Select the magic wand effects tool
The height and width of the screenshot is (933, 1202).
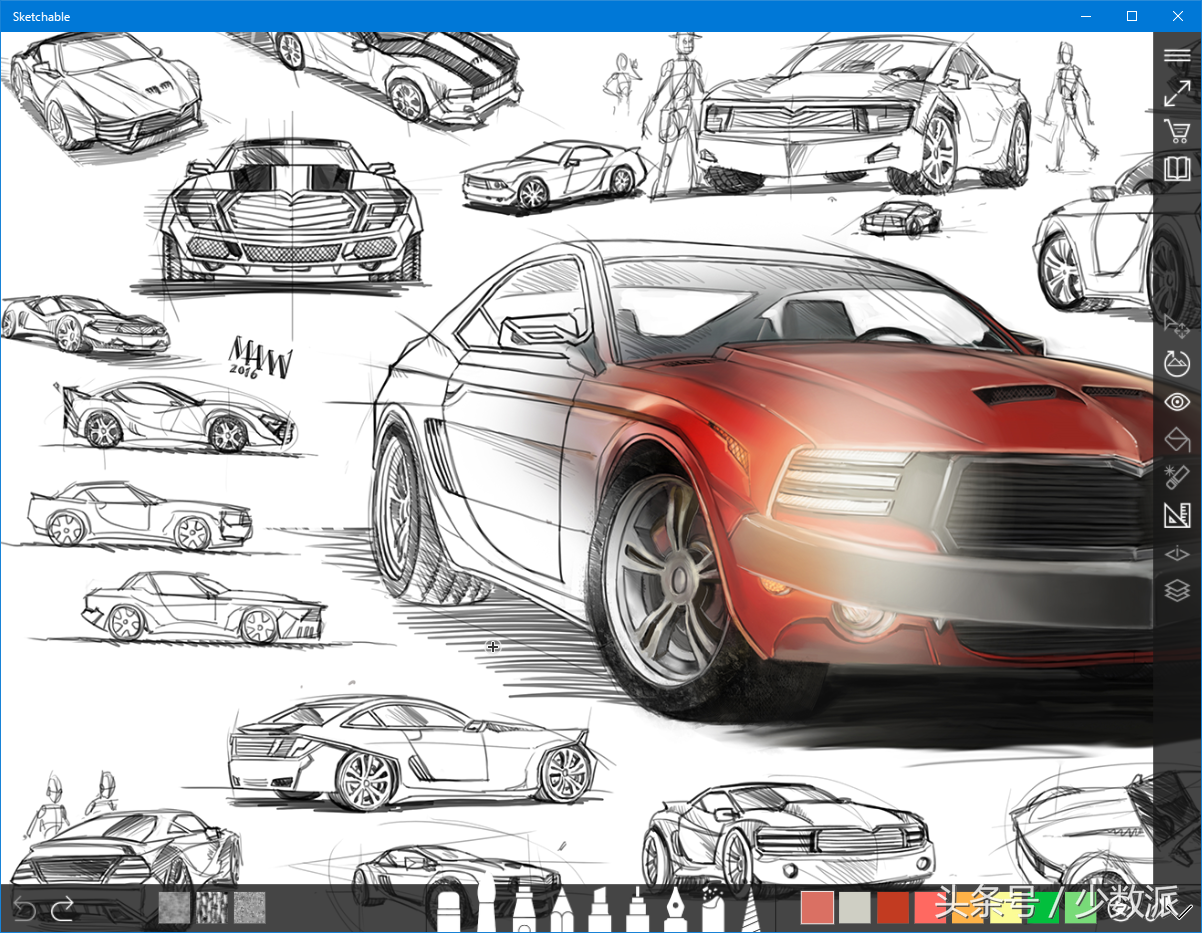coord(1177,477)
